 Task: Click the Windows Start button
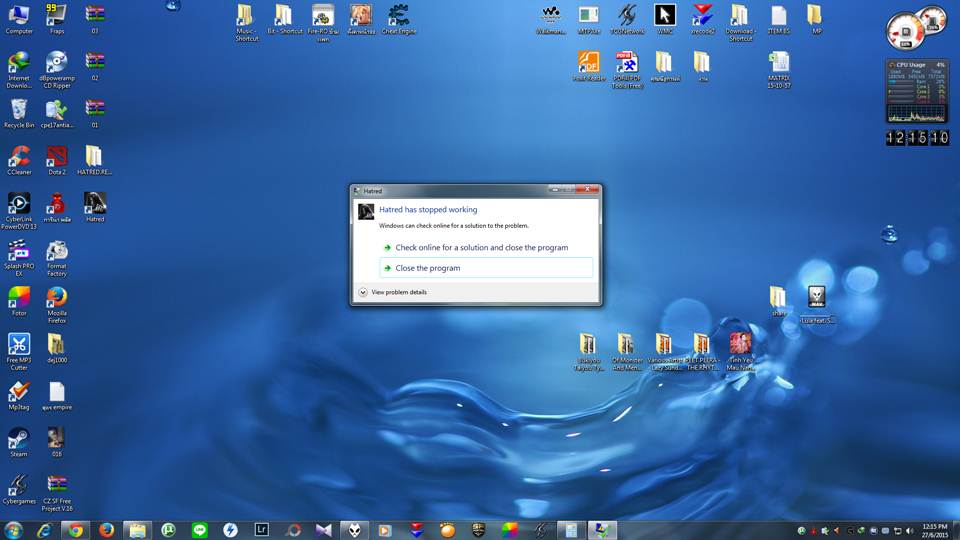tap(13, 530)
